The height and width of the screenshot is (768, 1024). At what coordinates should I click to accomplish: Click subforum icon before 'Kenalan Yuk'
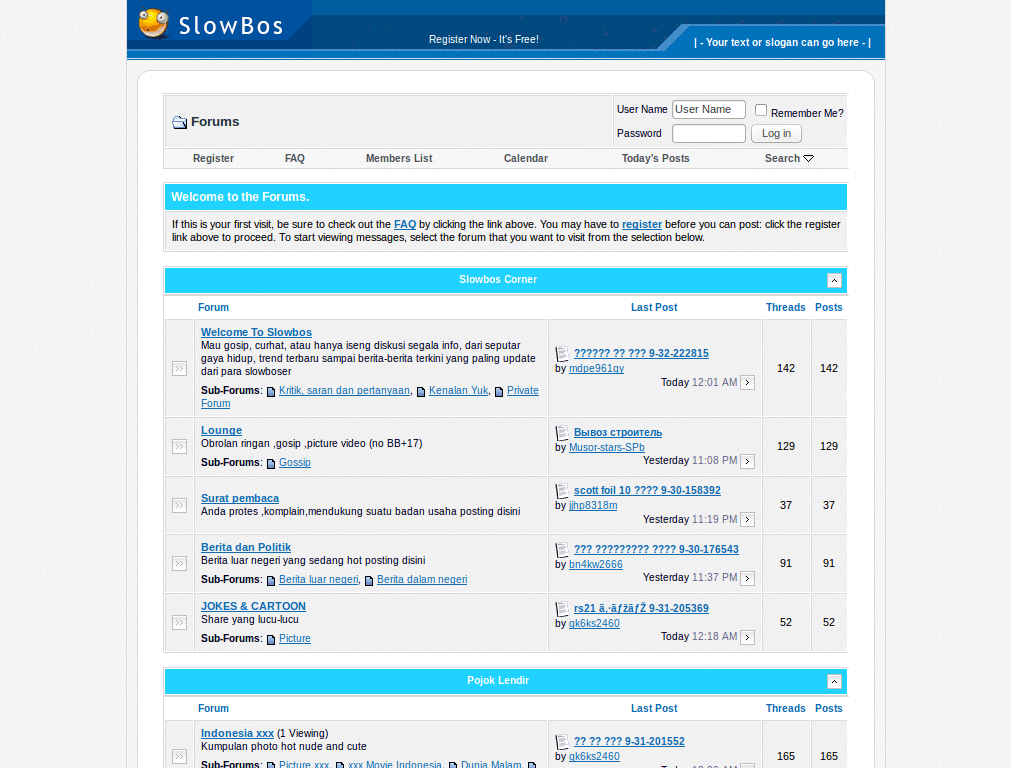pyautogui.click(x=421, y=392)
